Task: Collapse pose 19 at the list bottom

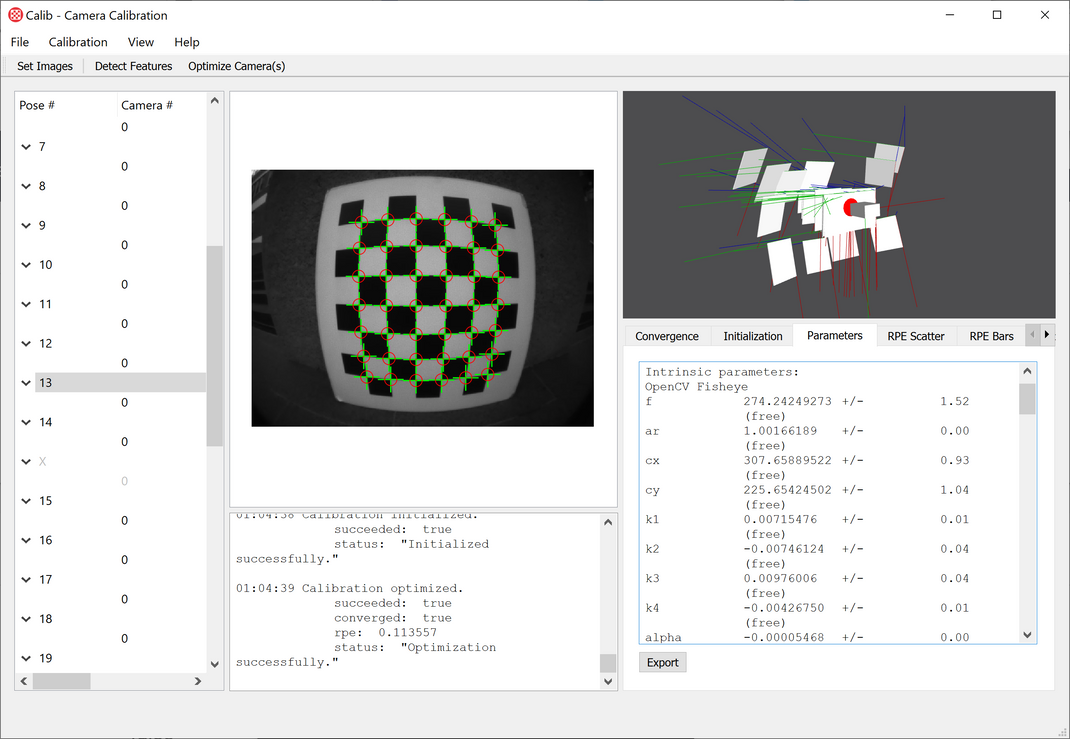Action: (25, 658)
